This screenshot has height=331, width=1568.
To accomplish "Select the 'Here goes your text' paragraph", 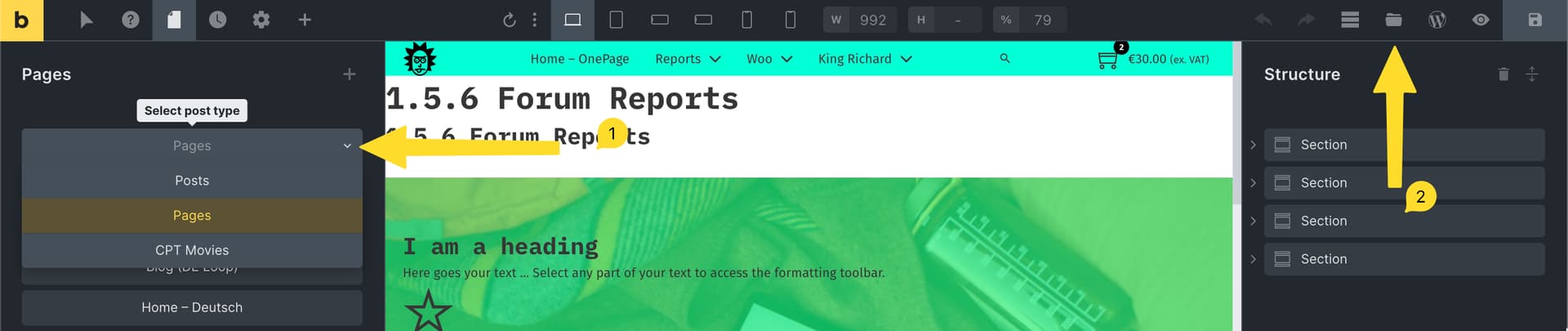I will [x=644, y=273].
